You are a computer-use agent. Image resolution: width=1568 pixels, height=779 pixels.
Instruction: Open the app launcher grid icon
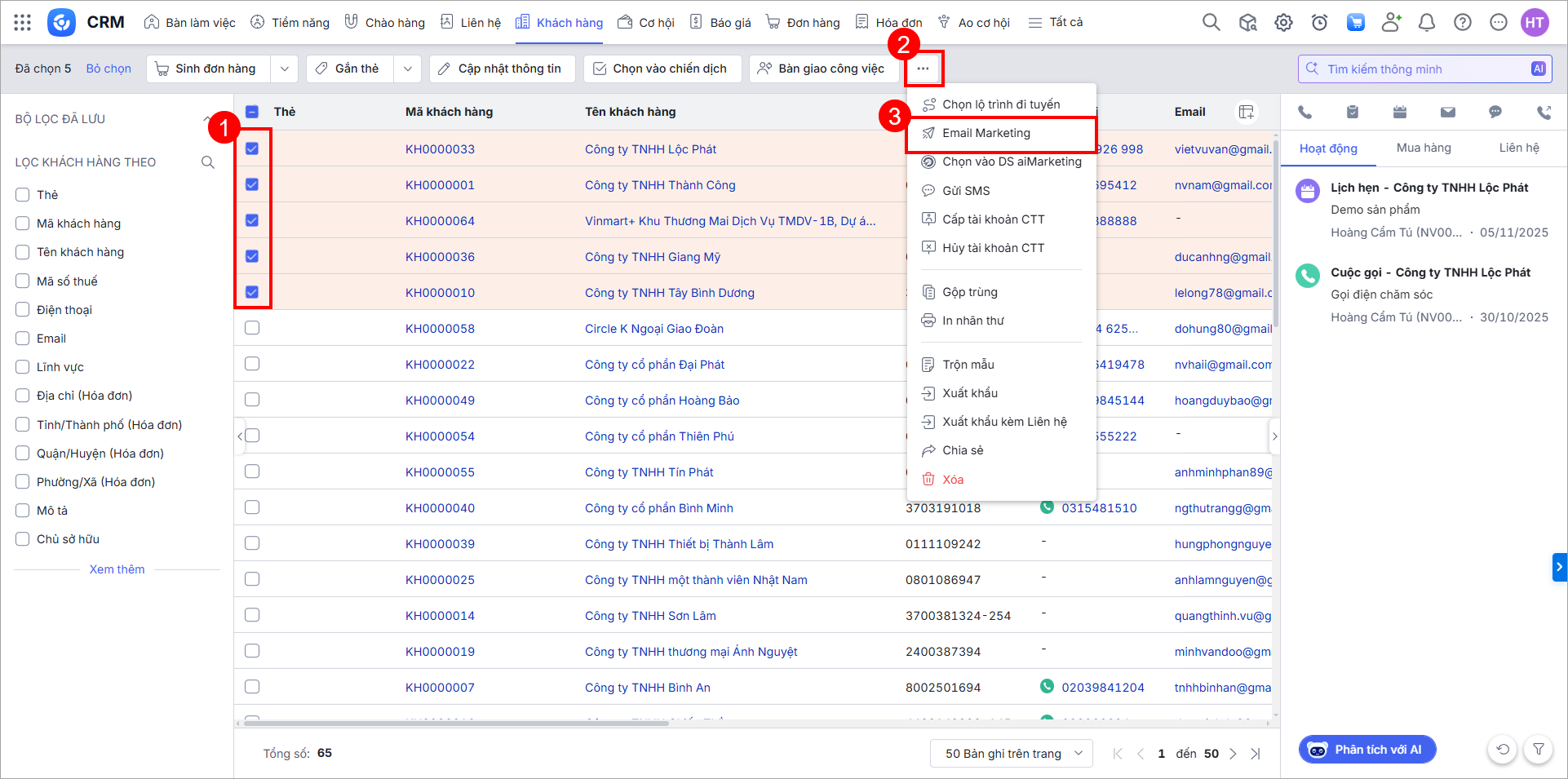click(22, 23)
